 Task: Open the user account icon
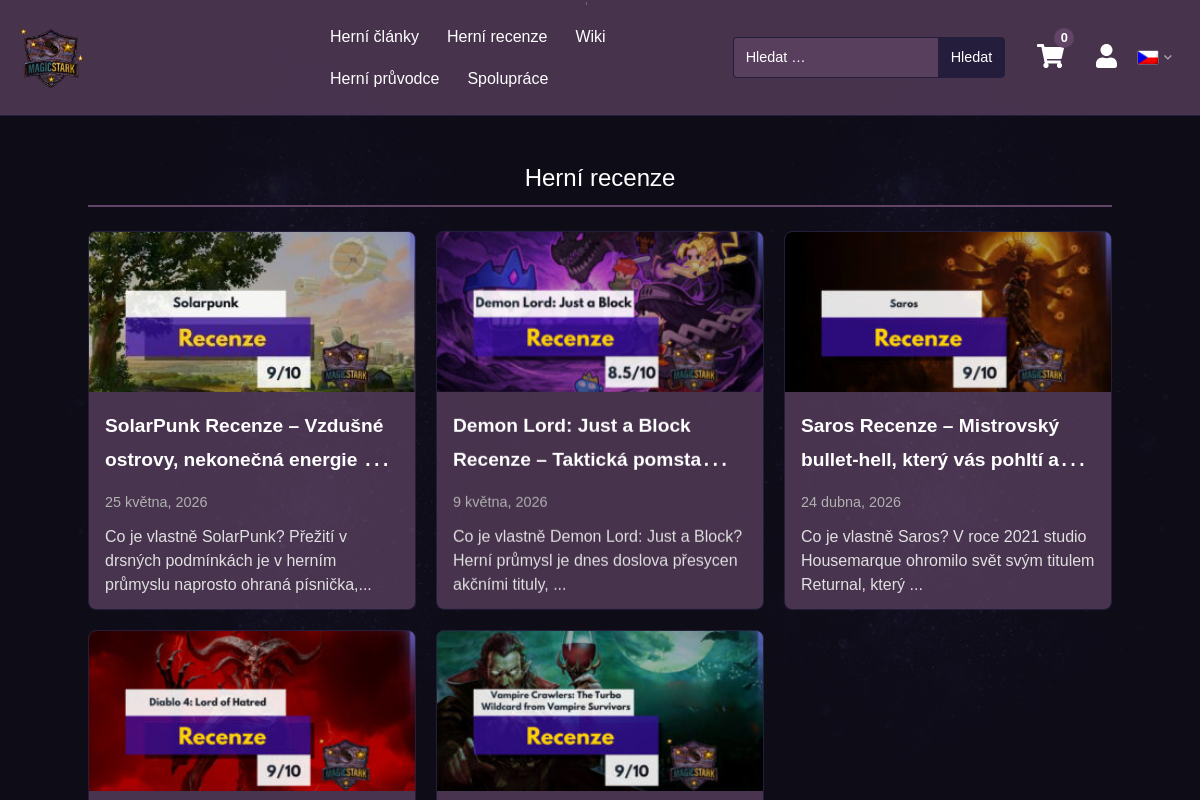[x=1106, y=56]
